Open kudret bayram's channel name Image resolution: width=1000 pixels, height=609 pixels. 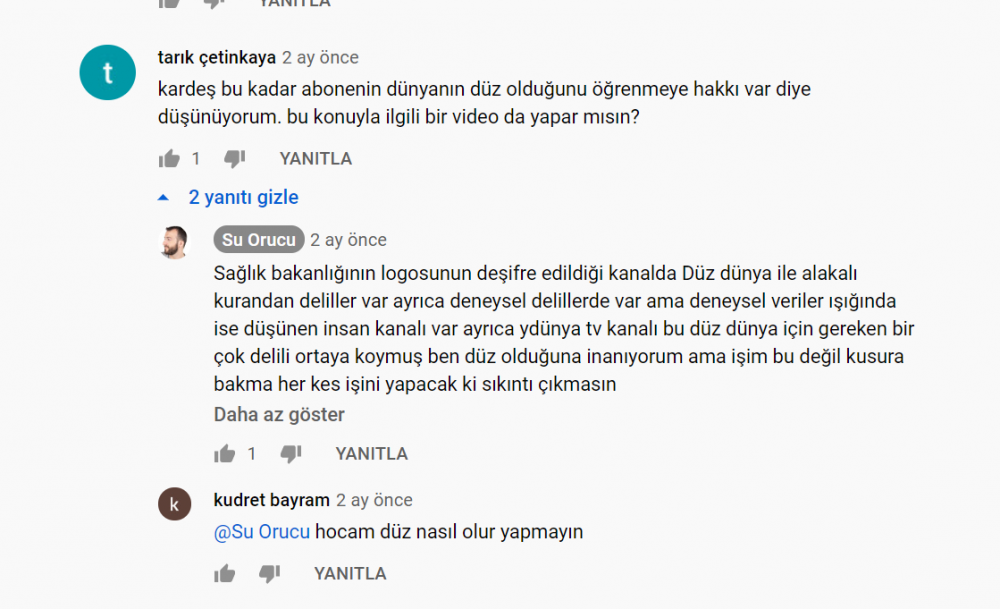pos(272,500)
